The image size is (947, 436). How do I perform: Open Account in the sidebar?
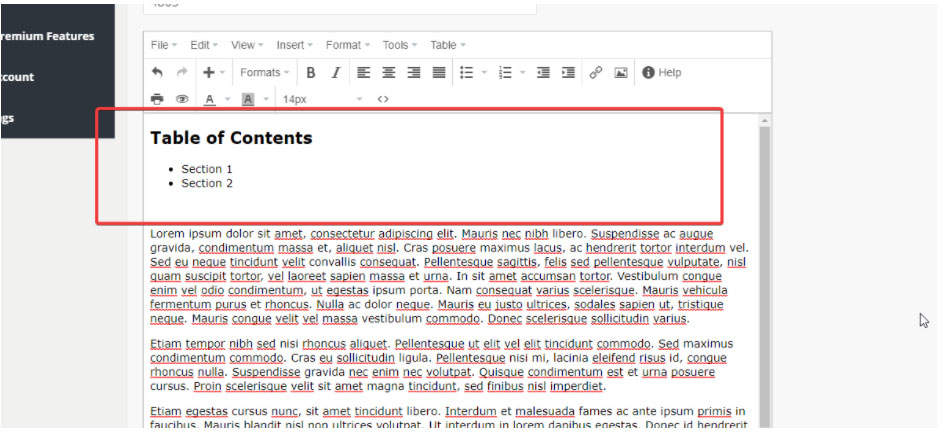pyautogui.click(x=18, y=77)
